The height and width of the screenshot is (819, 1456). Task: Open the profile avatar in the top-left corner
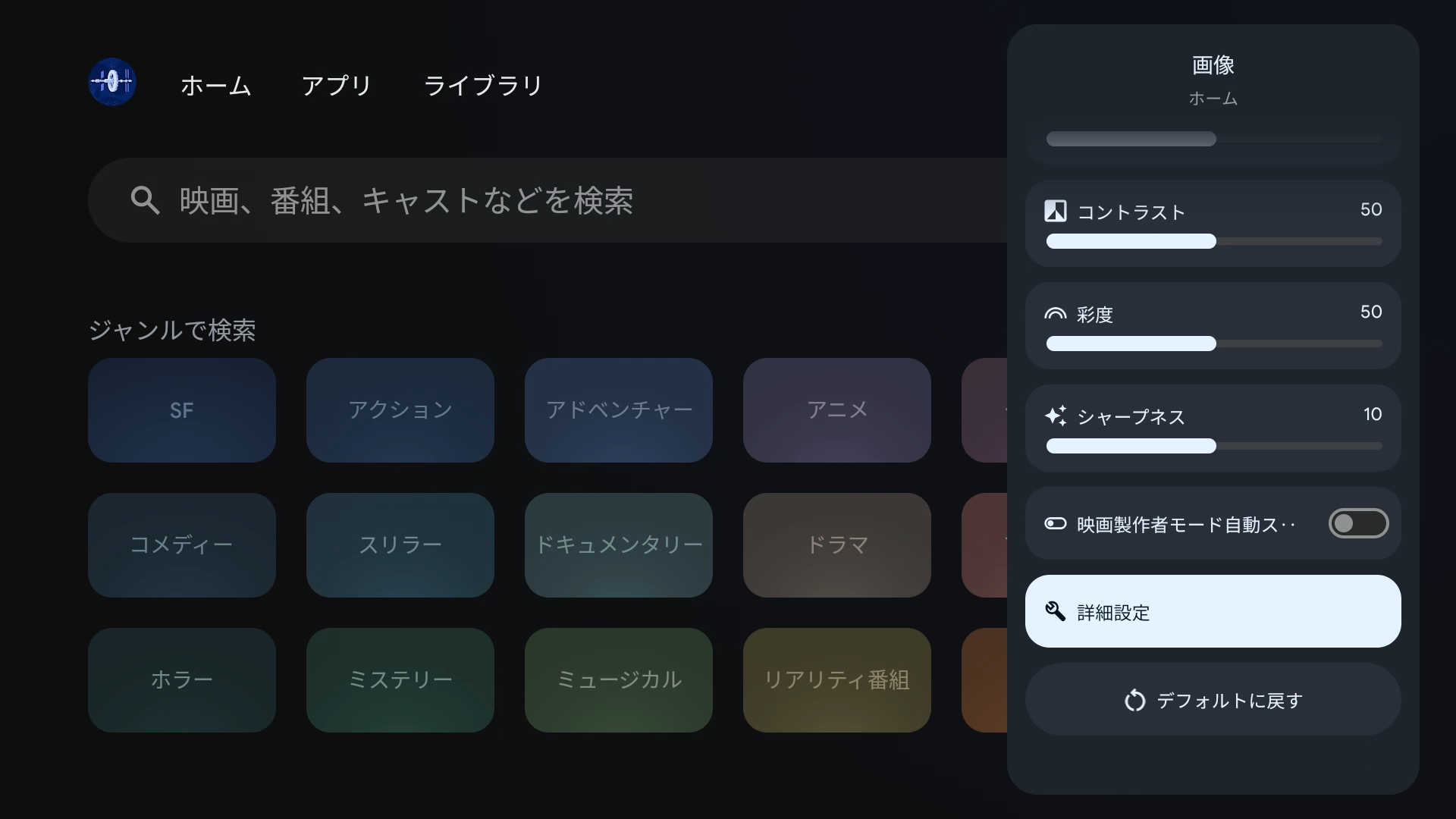pos(111,82)
